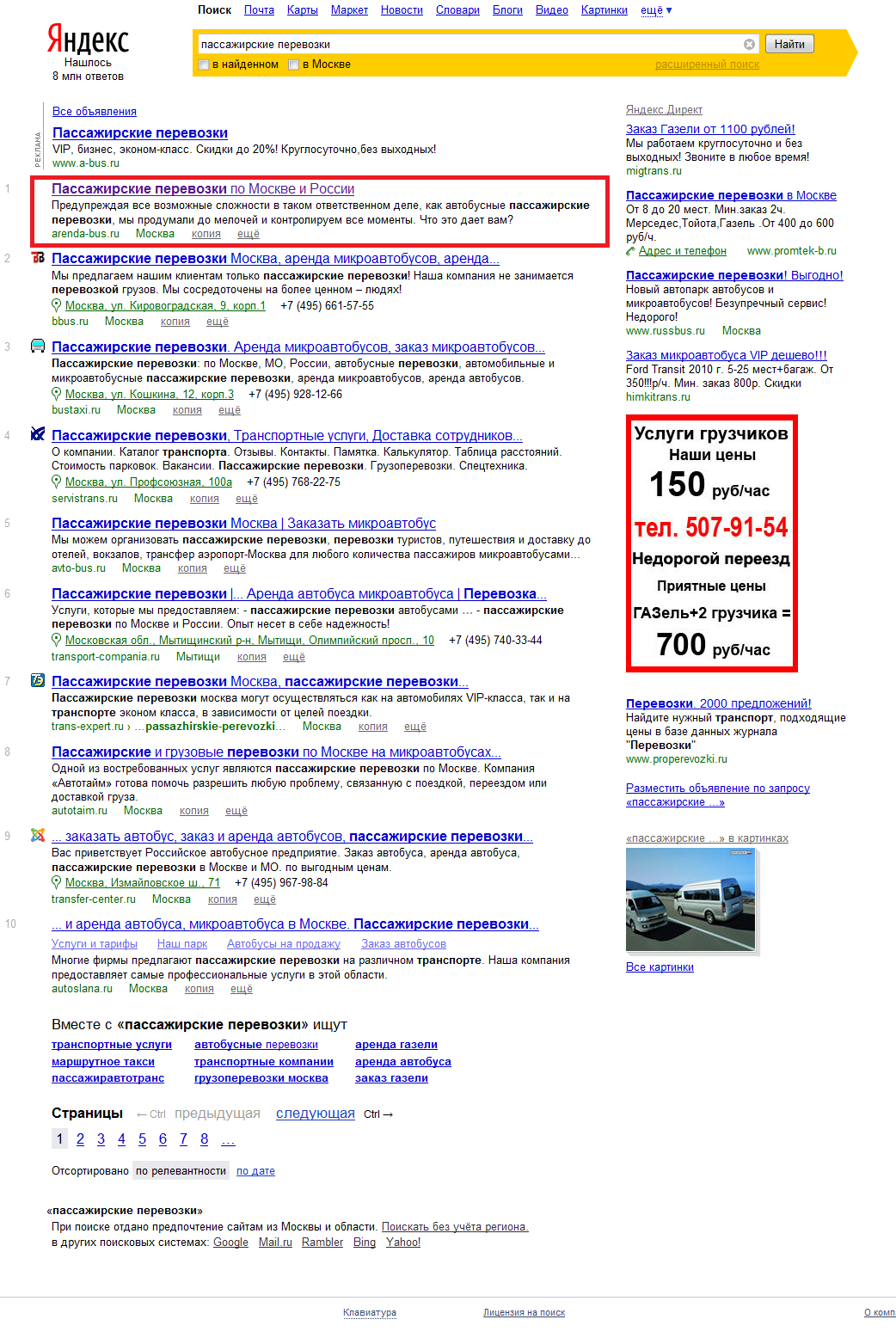Image resolution: width=896 pixels, height=1344 pixels.
Task: Search the query in Google
Action: click(x=230, y=1243)
